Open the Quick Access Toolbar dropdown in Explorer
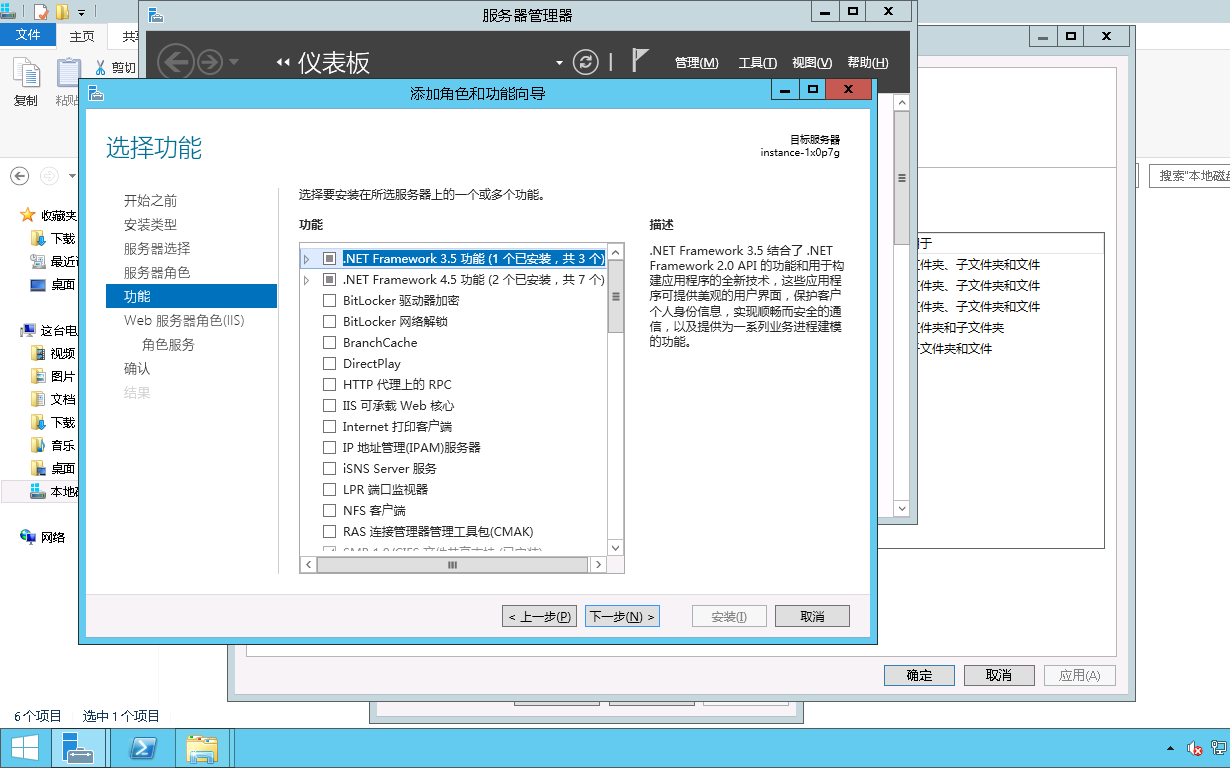1230x768 pixels. [x=81, y=12]
